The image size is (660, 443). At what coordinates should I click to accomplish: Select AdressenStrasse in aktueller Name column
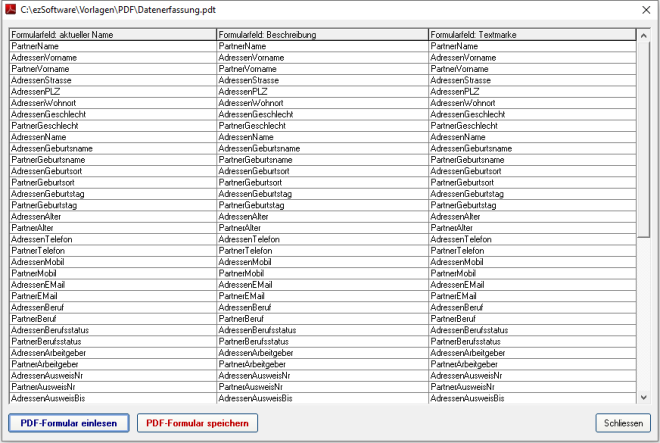pyautogui.click(x=113, y=80)
